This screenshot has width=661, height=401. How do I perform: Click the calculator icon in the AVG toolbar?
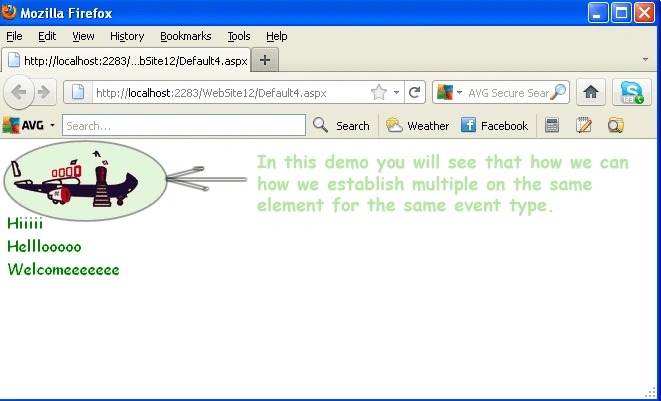coord(552,125)
